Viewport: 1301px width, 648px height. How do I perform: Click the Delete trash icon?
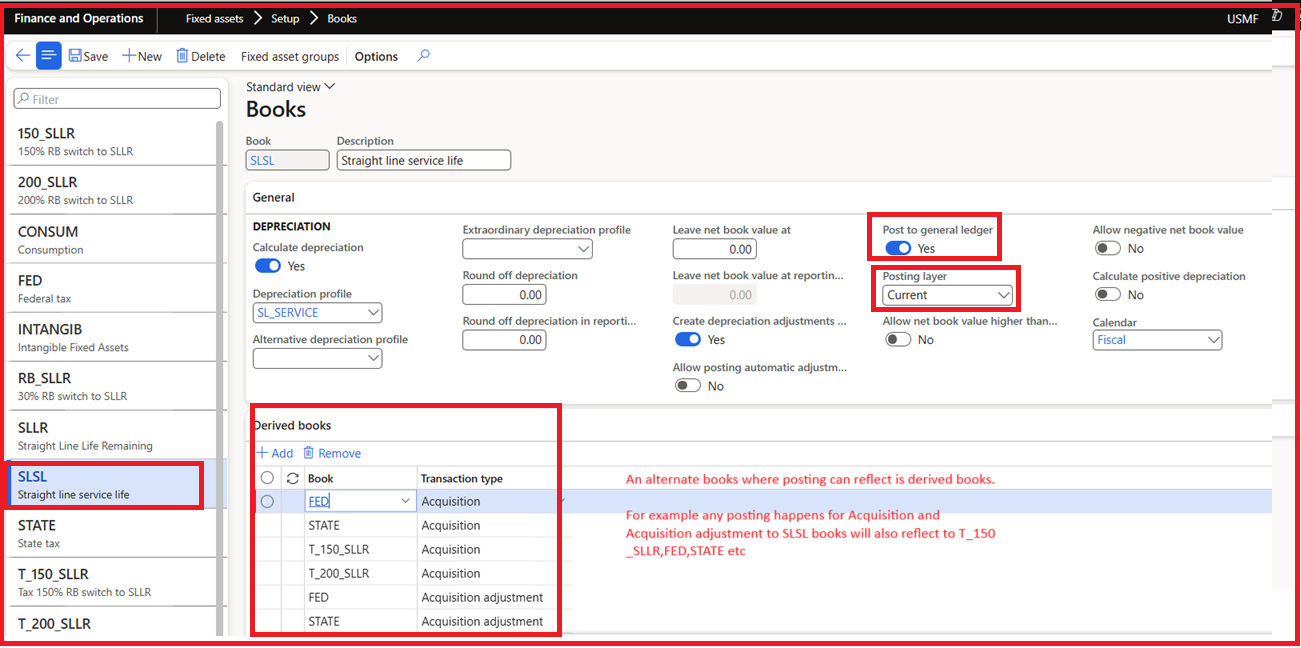click(x=182, y=56)
